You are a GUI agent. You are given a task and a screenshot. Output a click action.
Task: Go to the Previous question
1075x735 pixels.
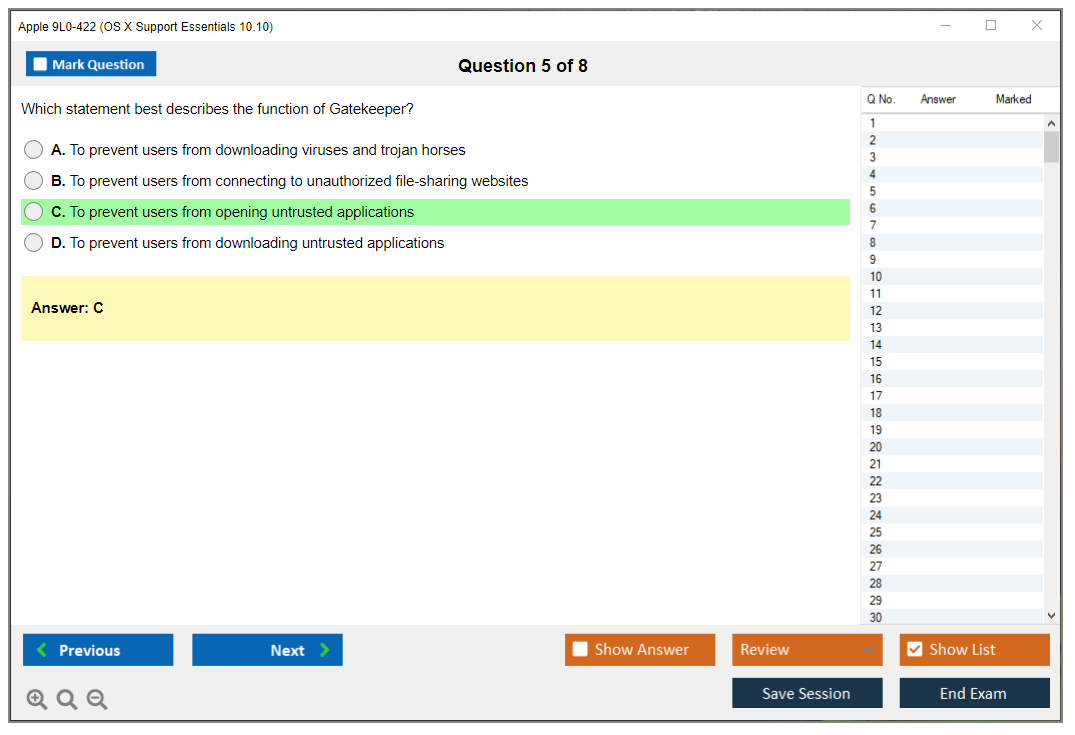pyautogui.click(x=98, y=650)
